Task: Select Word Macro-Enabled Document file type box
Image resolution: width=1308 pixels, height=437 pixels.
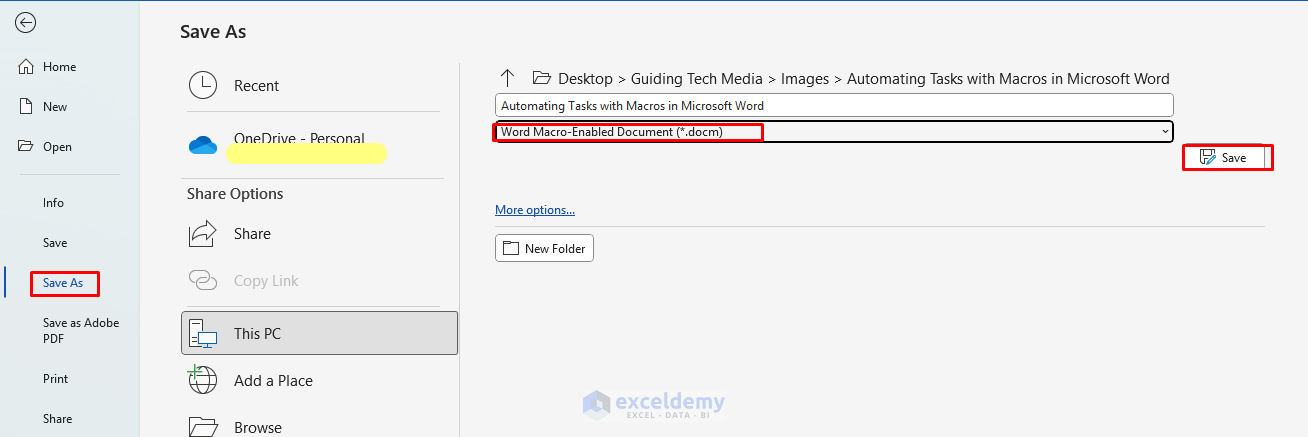Action: (628, 132)
